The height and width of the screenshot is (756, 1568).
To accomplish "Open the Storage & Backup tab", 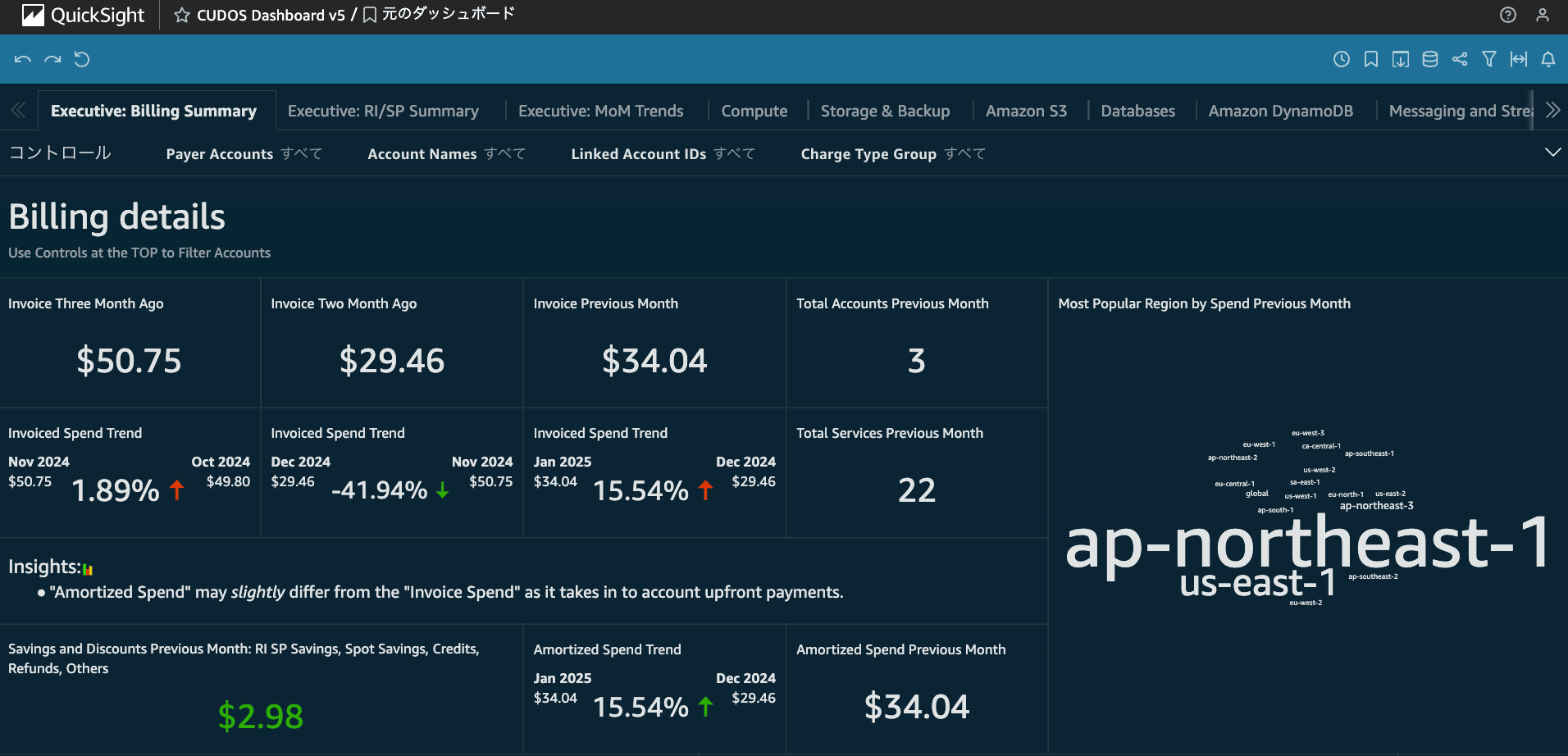I will click(885, 111).
